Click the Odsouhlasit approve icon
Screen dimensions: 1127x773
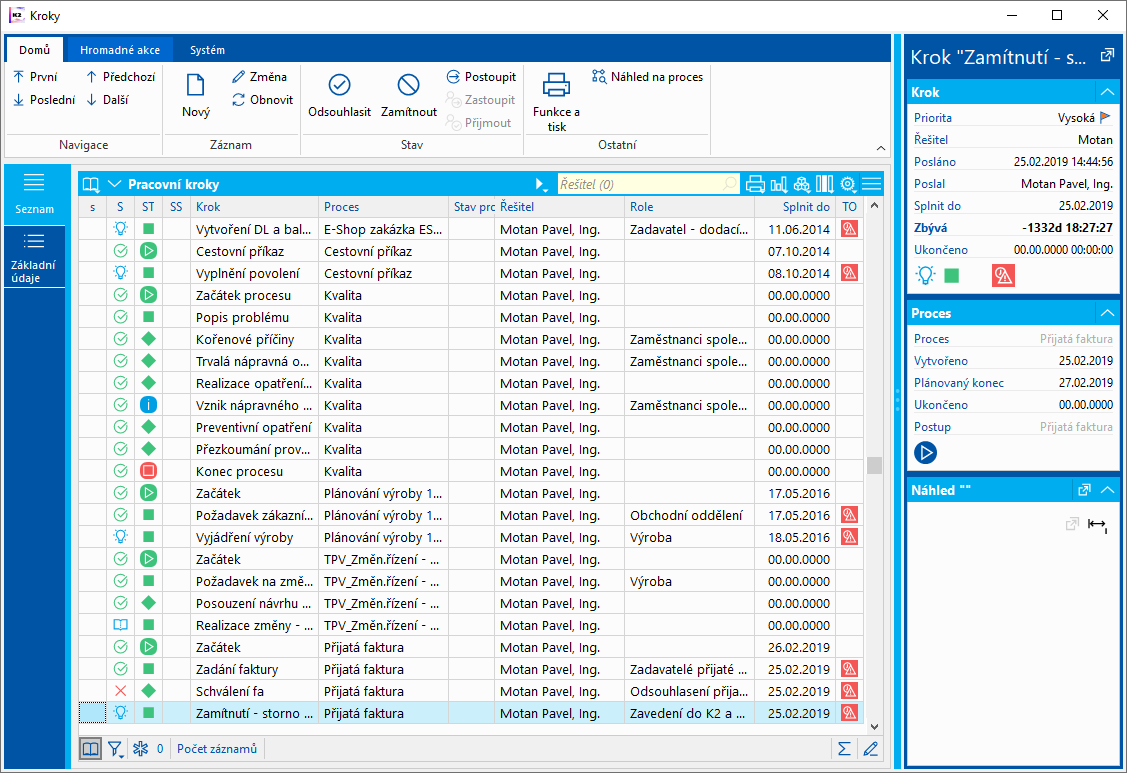click(x=339, y=86)
